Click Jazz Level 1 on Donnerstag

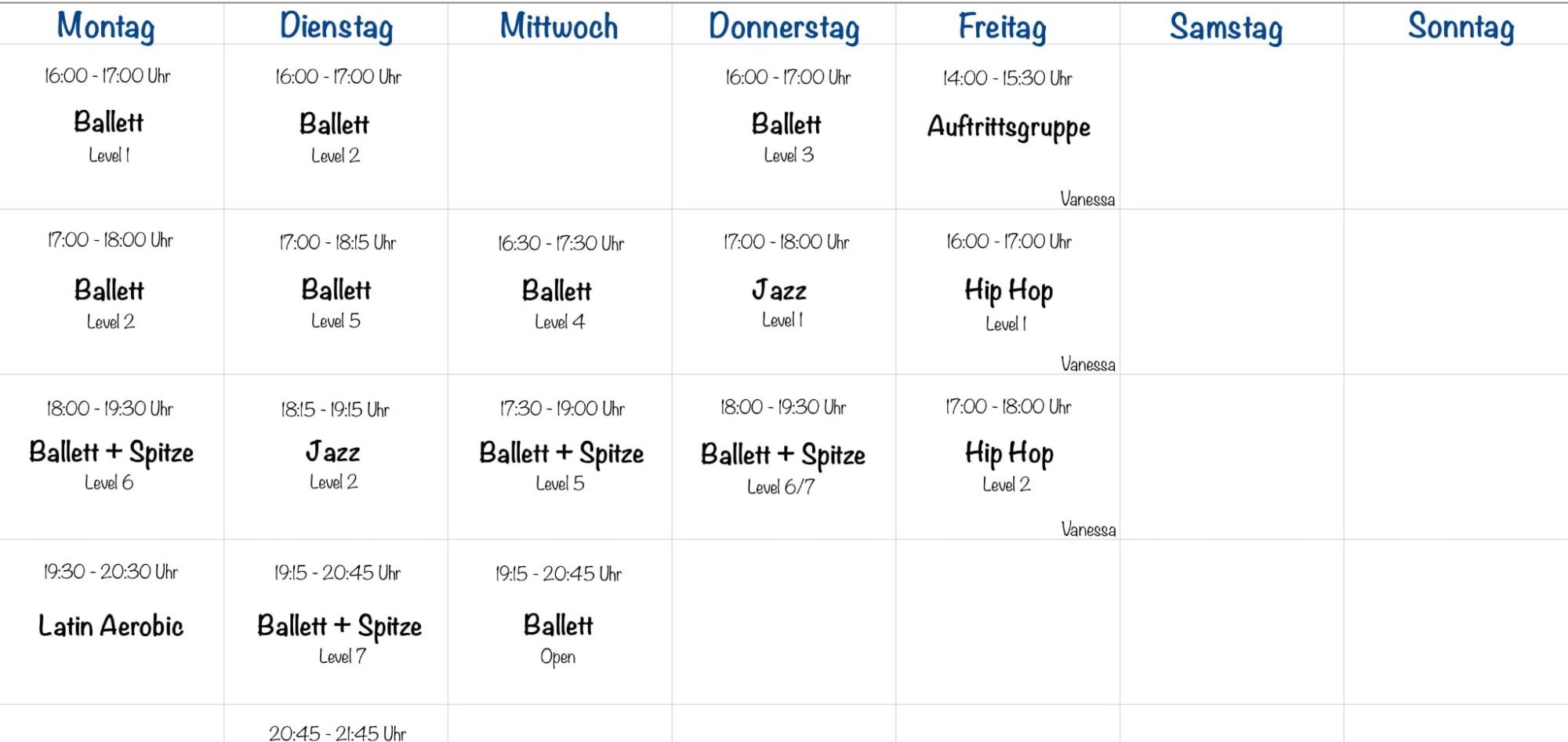(779, 291)
